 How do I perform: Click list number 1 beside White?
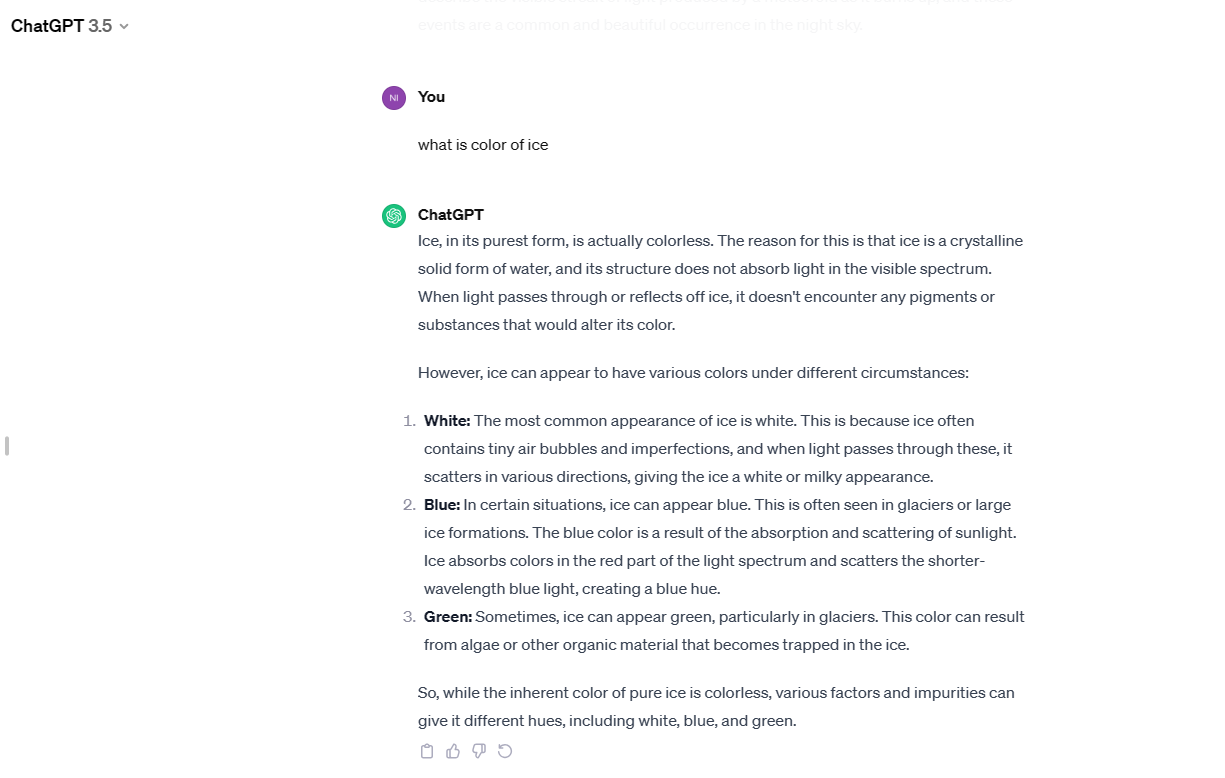coord(409,421)
